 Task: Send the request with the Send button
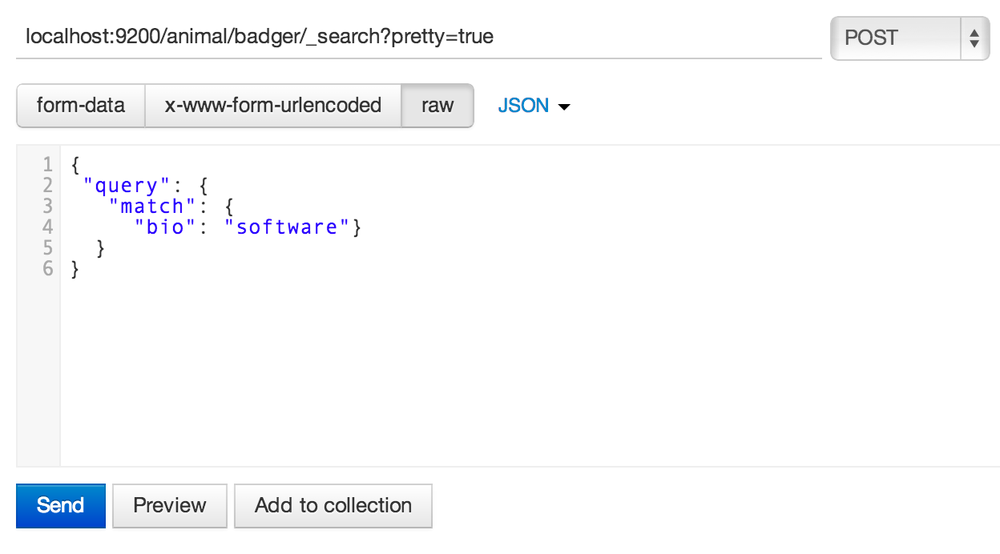[60, 505]
